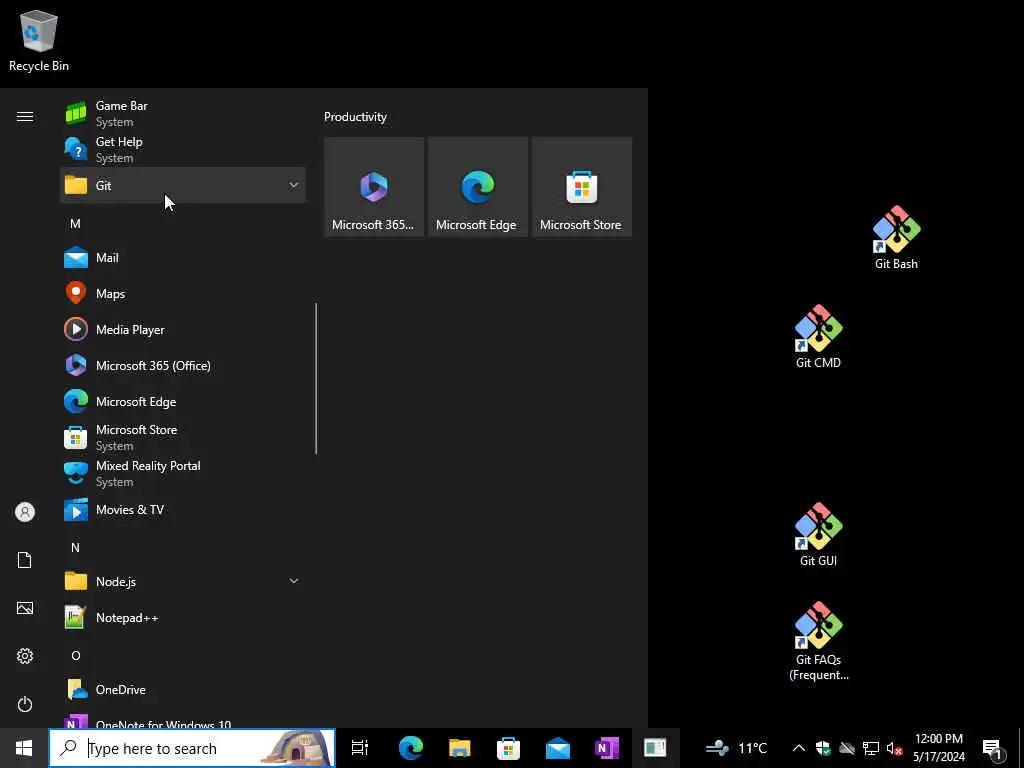
Task: Open the Microsoft 365 pinned tile
Action: [374, 187]
